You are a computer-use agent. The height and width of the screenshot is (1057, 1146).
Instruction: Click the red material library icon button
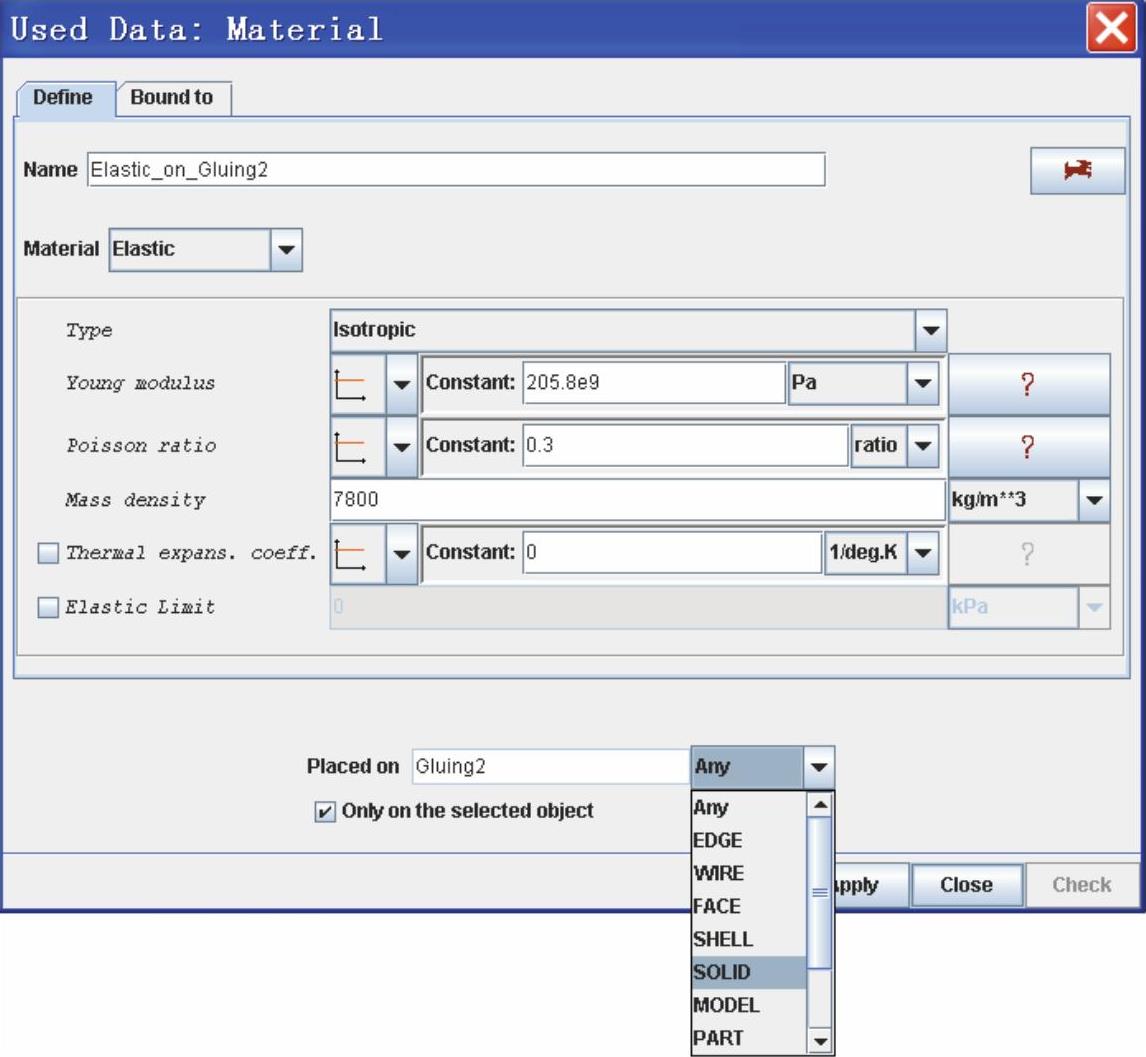(1077, 171)
